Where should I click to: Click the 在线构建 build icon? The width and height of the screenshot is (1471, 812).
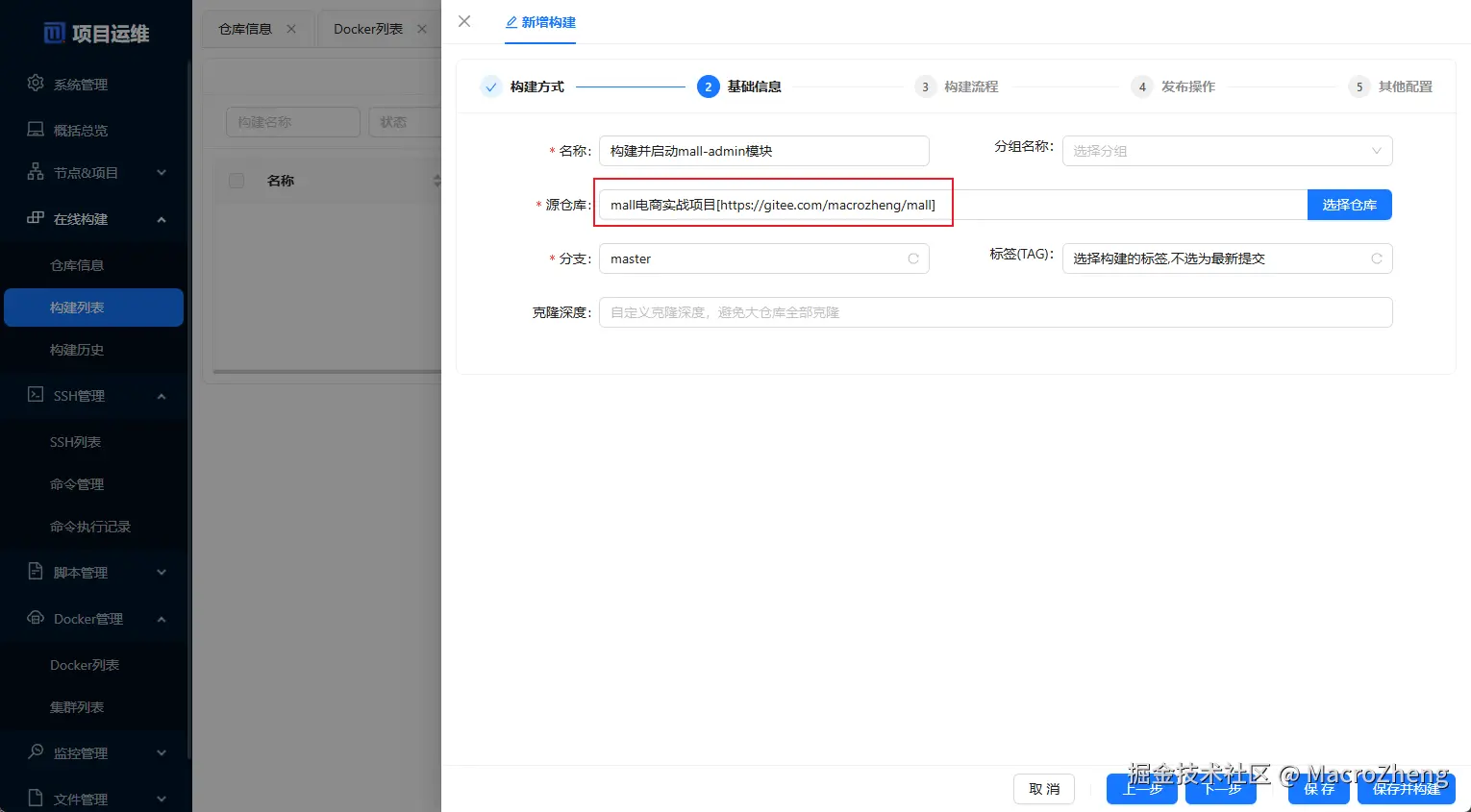36,218
